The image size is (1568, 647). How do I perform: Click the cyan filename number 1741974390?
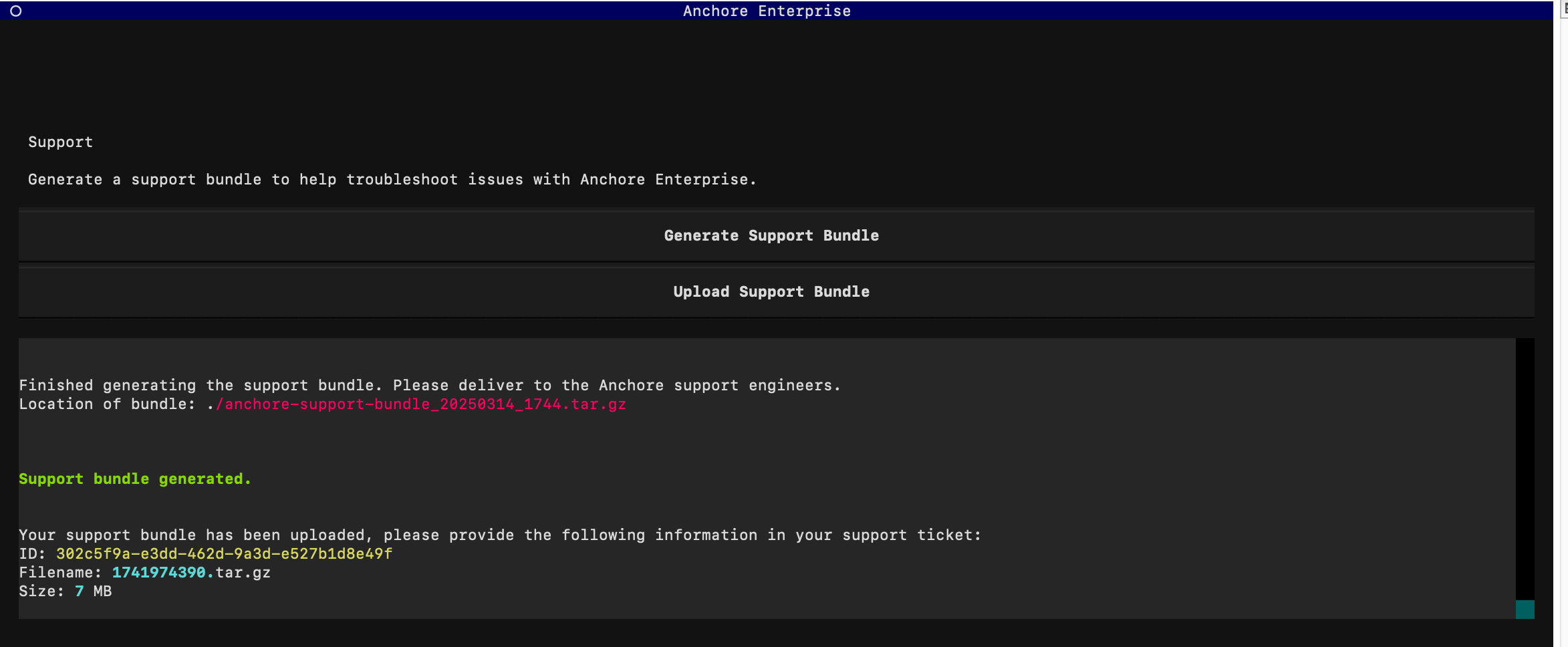(159, 573)
